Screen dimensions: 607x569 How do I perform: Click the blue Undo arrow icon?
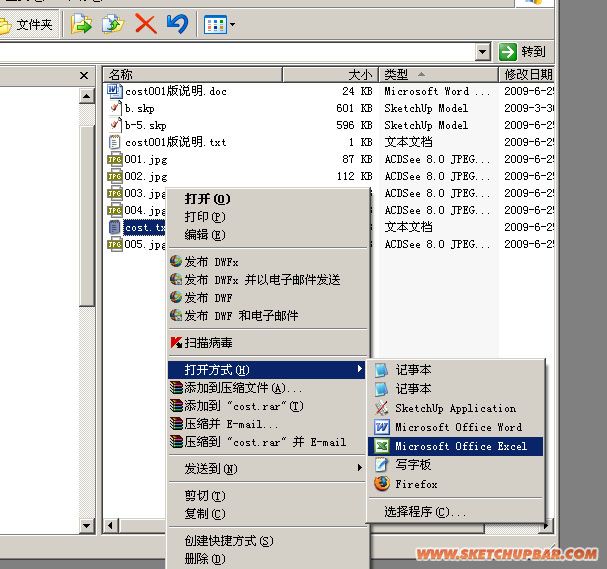pos(177,24)
